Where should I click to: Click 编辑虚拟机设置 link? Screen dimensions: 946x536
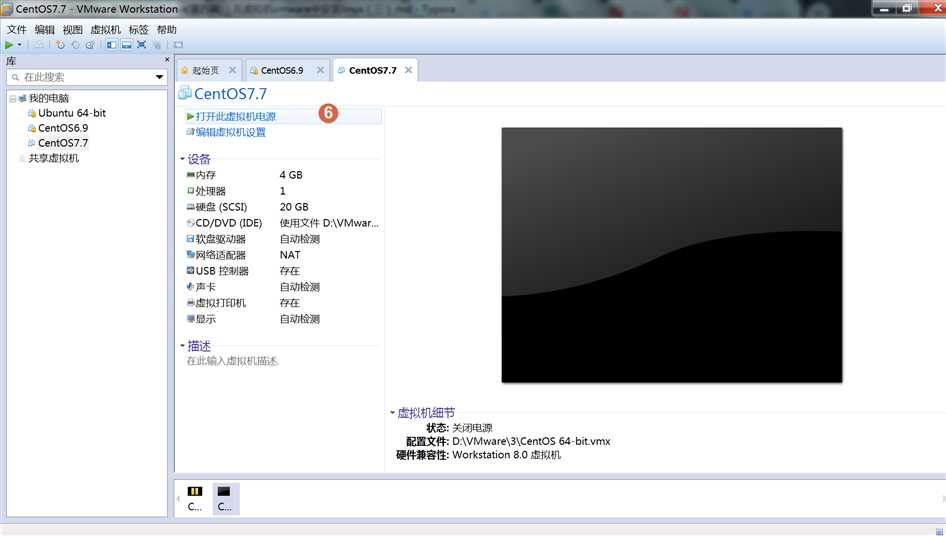click(230, 132)
